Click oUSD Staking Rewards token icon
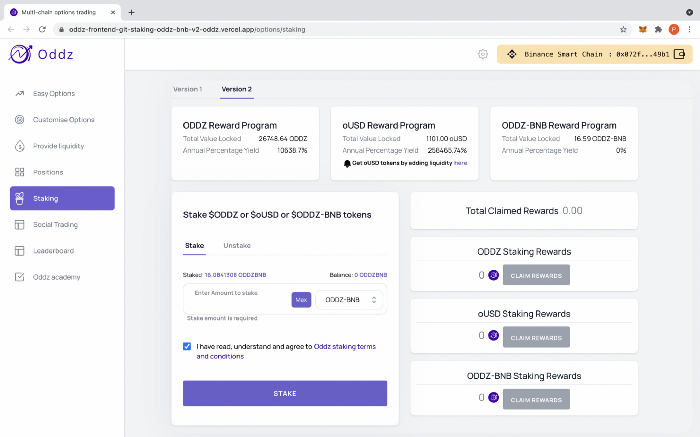This screenshot has width=700, height=437. [x=493, y=335]
